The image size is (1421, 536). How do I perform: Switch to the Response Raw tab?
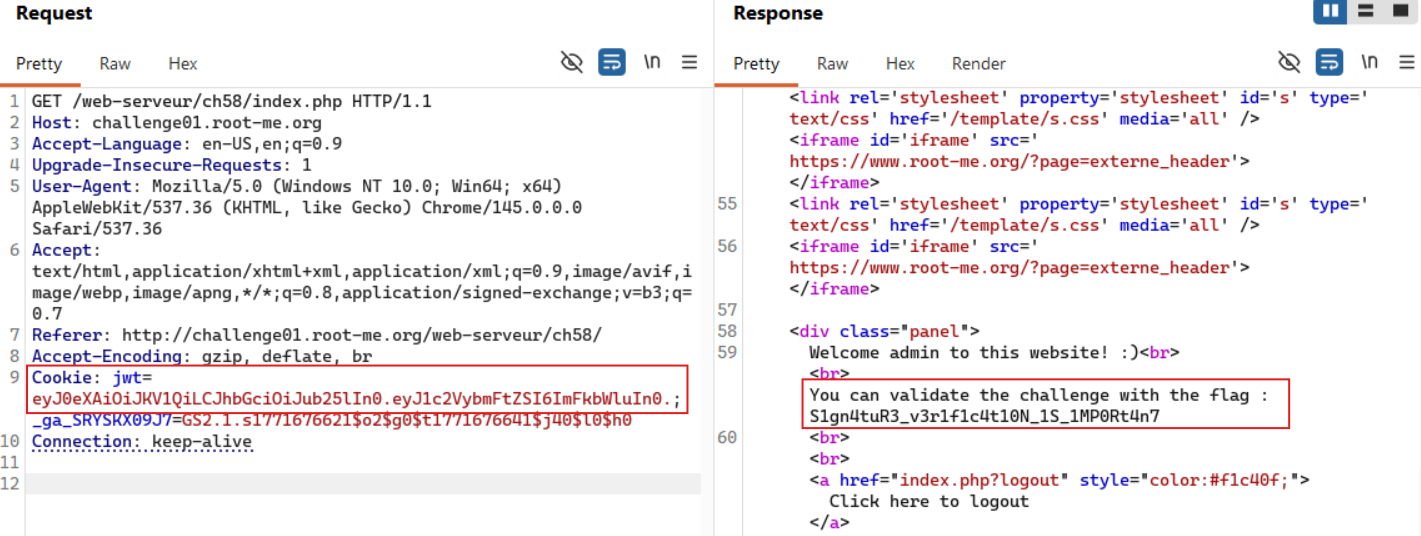832,63
